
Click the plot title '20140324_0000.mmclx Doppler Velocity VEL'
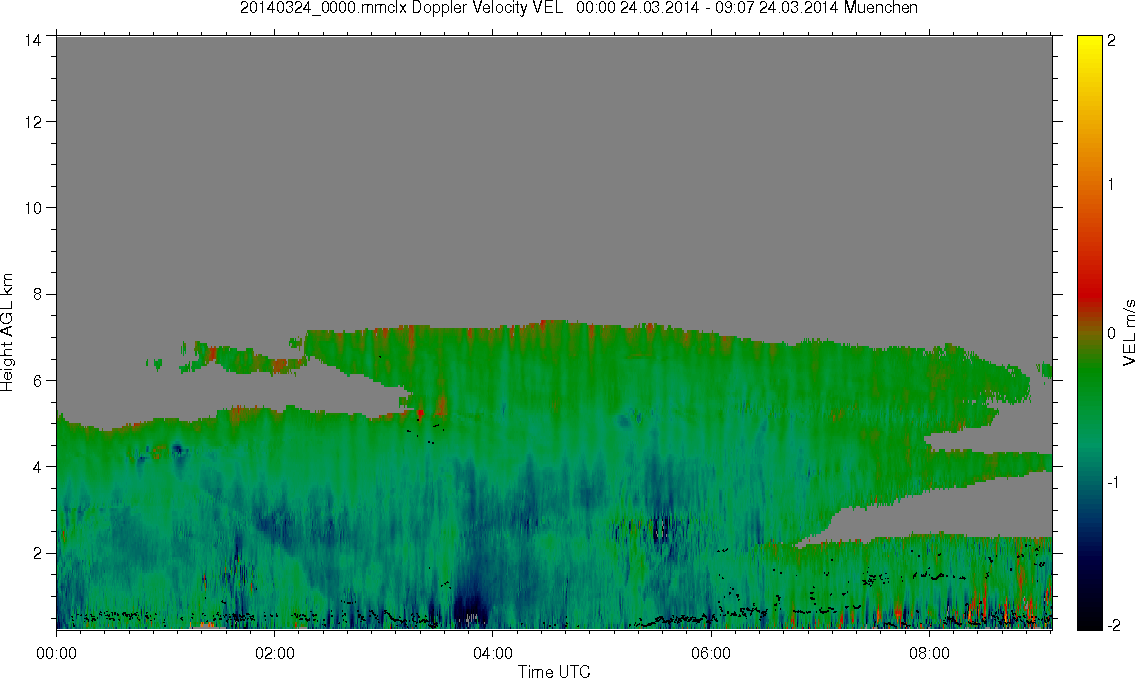tap(401, 8)
